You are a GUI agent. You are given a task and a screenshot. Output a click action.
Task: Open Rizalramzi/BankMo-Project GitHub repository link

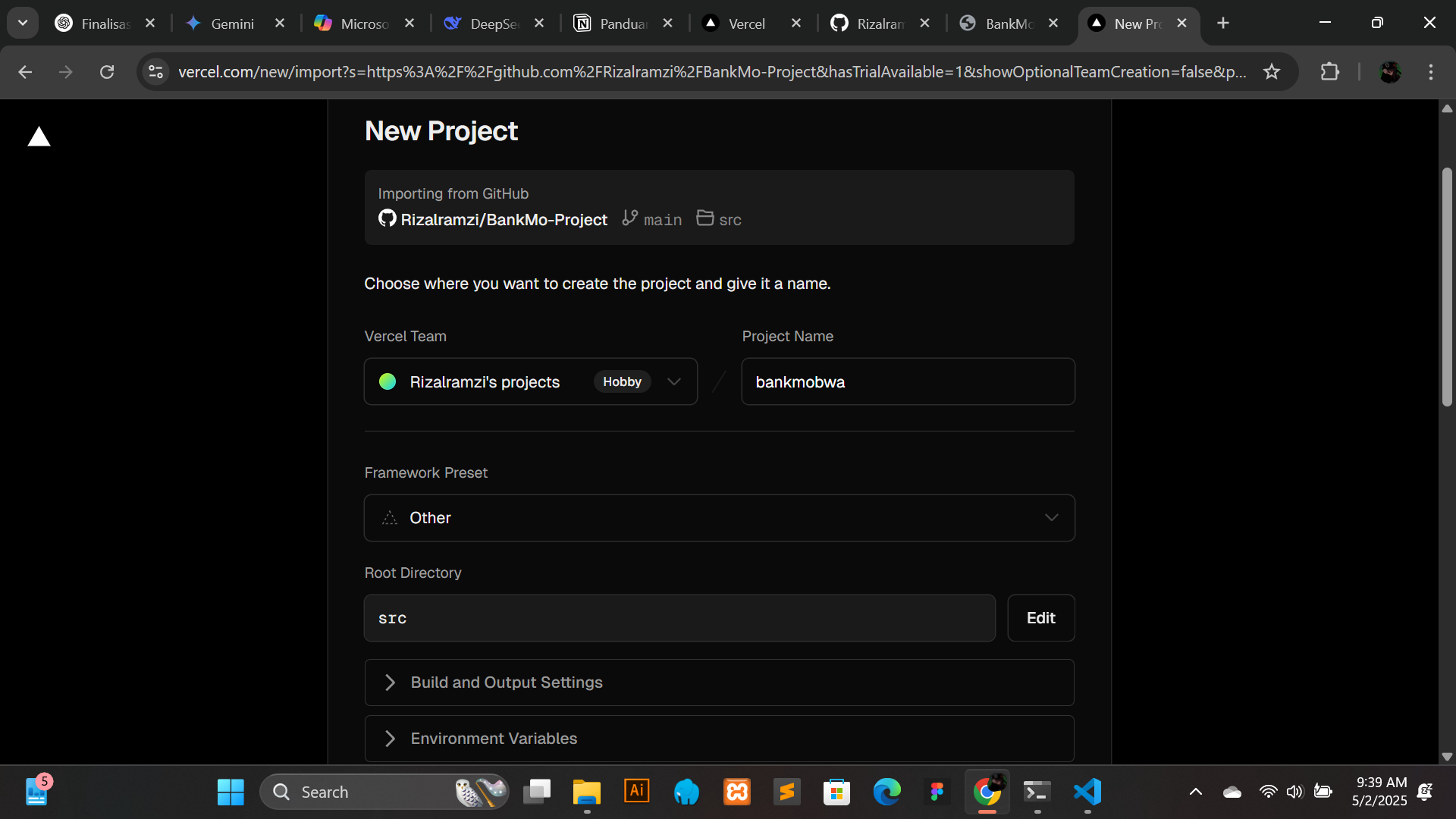pos(493,219)
